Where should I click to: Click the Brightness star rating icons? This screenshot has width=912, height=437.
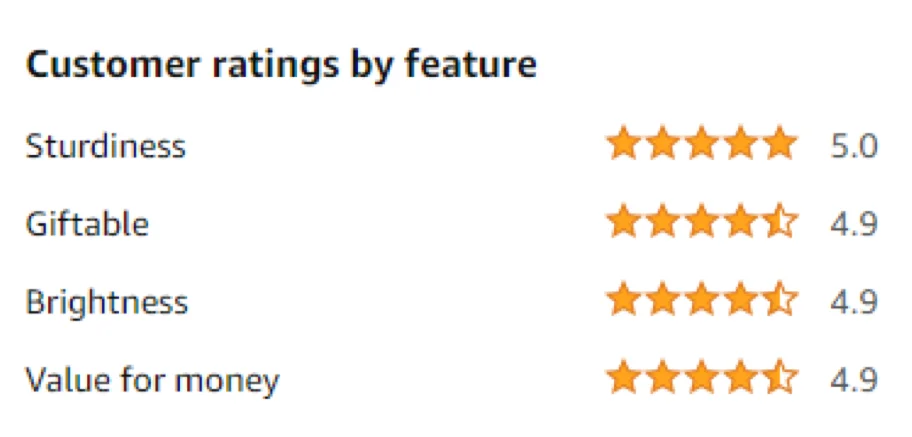point(702,300)
